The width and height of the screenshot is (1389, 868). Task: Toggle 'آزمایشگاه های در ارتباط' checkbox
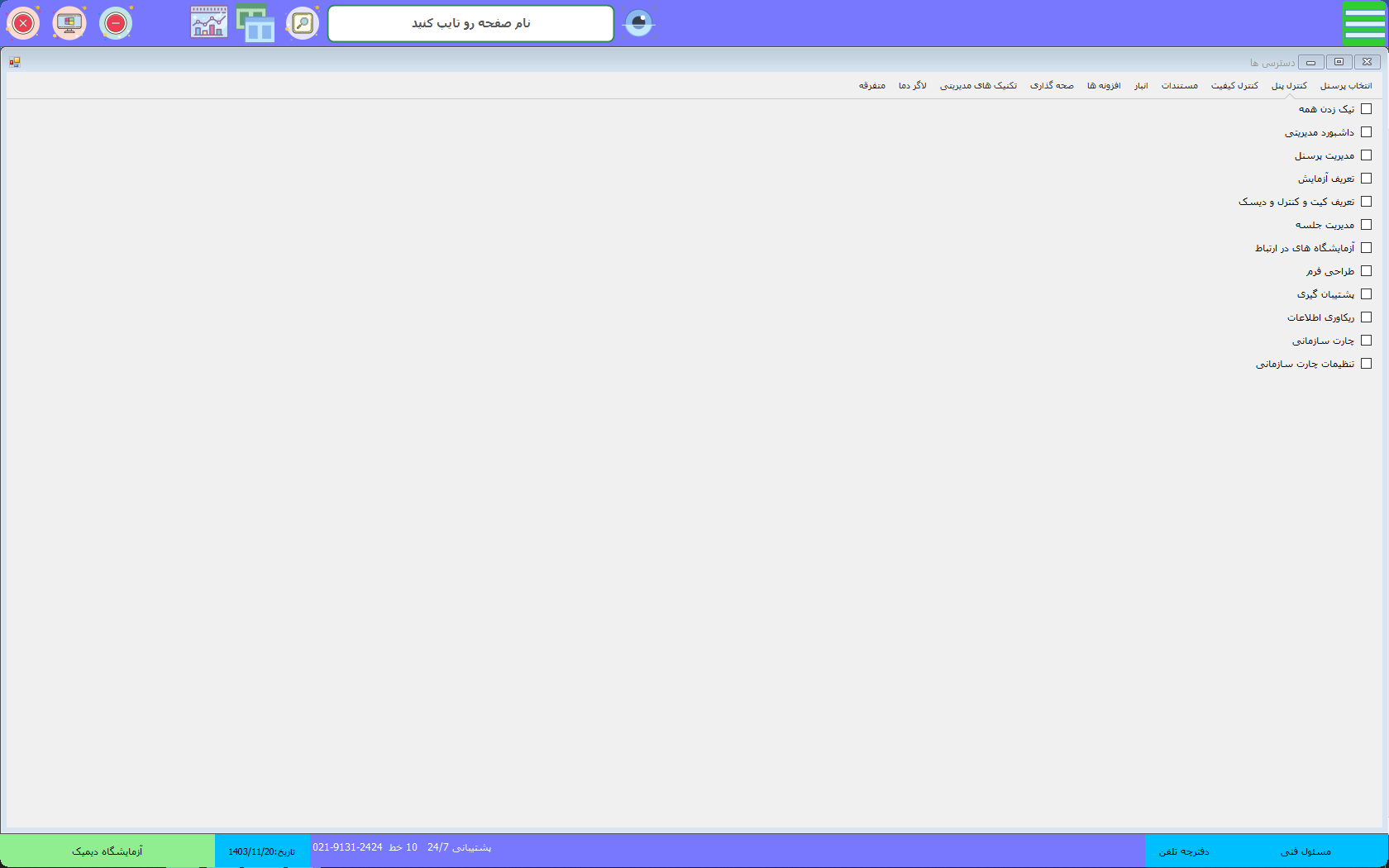[1366, 248]
